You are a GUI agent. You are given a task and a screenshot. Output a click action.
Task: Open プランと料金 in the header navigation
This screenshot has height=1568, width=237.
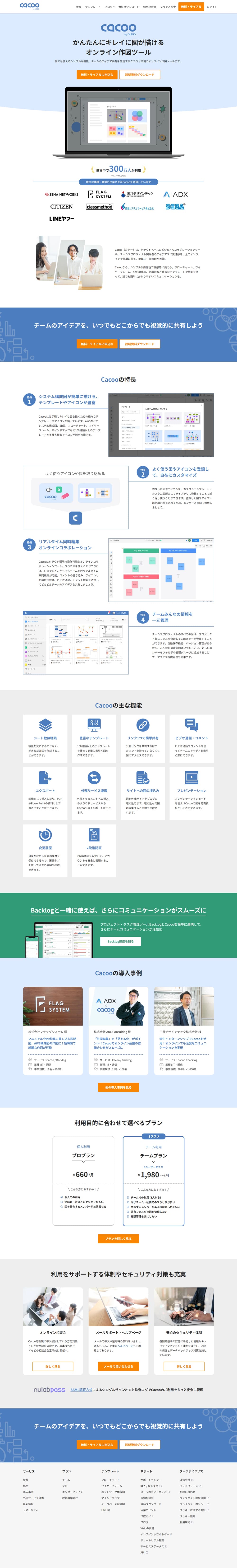click(168, 7)
